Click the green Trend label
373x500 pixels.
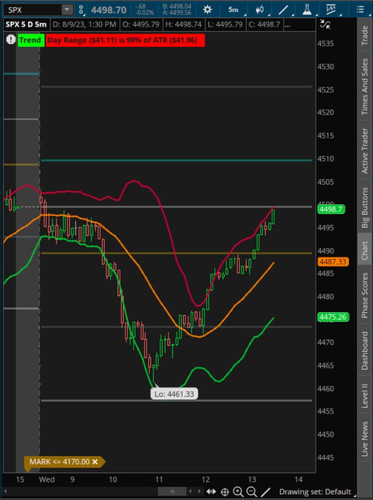coord(30,40)
